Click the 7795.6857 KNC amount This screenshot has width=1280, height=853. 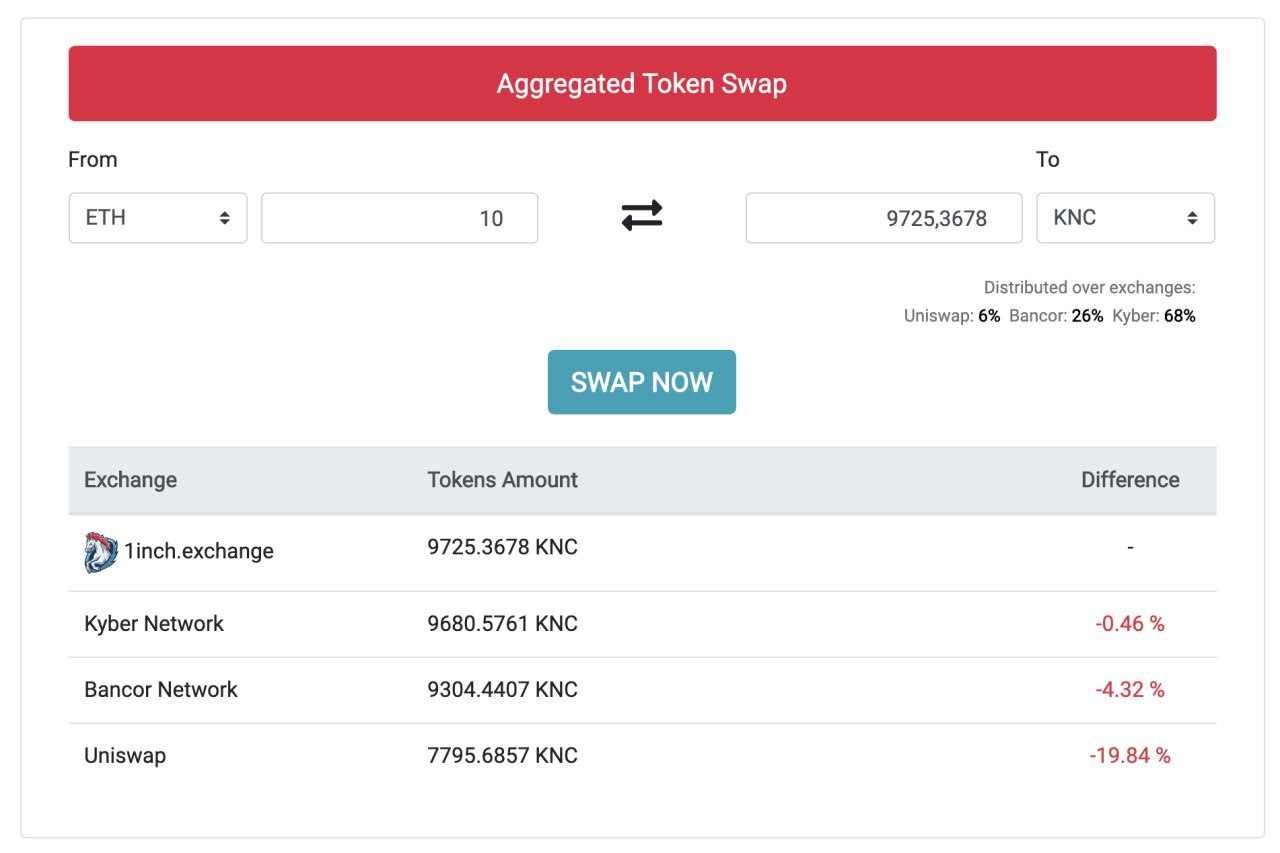point(503,756)
